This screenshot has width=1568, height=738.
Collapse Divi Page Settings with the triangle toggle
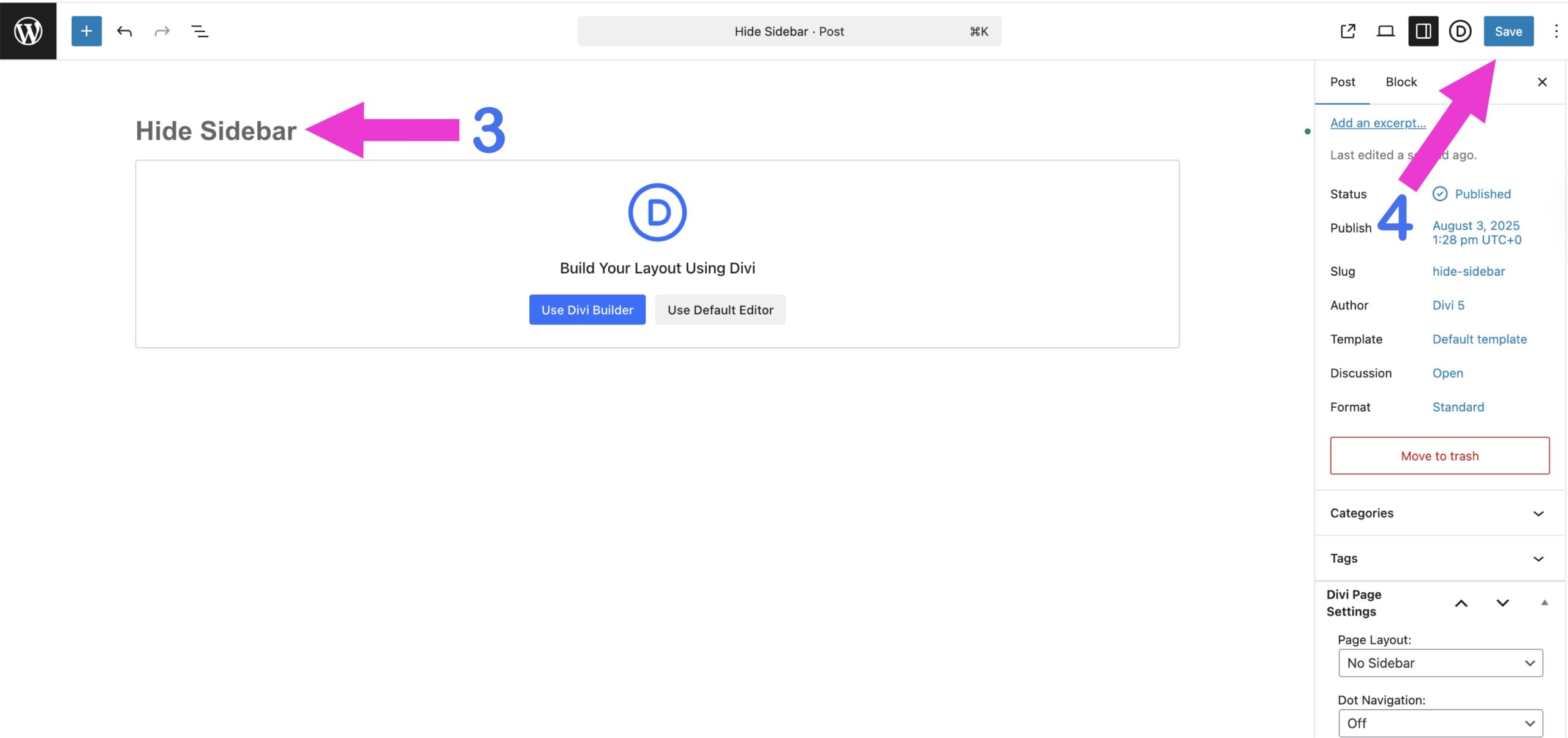[x=1545, y=603]
